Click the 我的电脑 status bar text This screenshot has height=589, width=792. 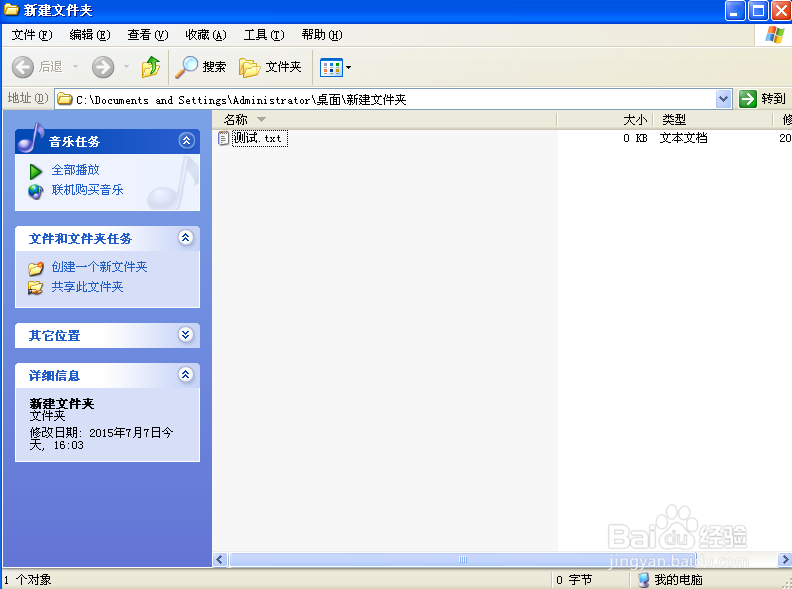(678, 580)
